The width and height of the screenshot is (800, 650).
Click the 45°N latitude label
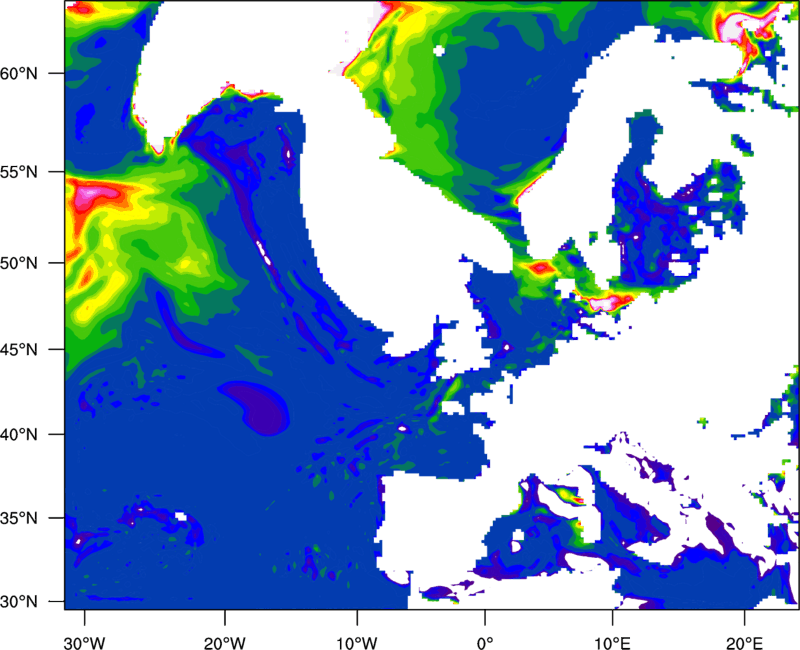click(x=19, y=350)
